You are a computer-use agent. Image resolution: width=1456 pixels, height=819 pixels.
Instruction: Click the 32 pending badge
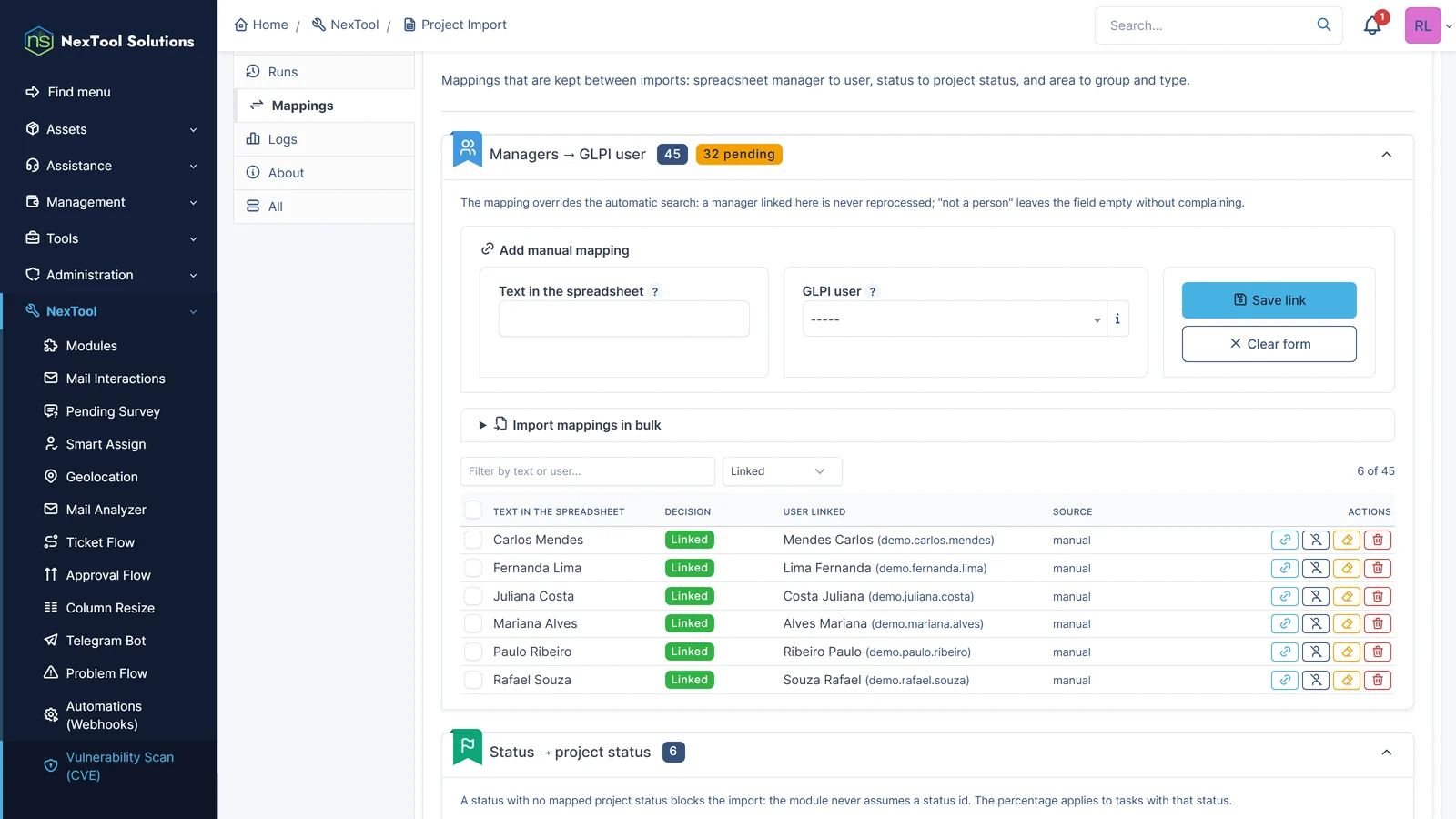click(739, 155)
